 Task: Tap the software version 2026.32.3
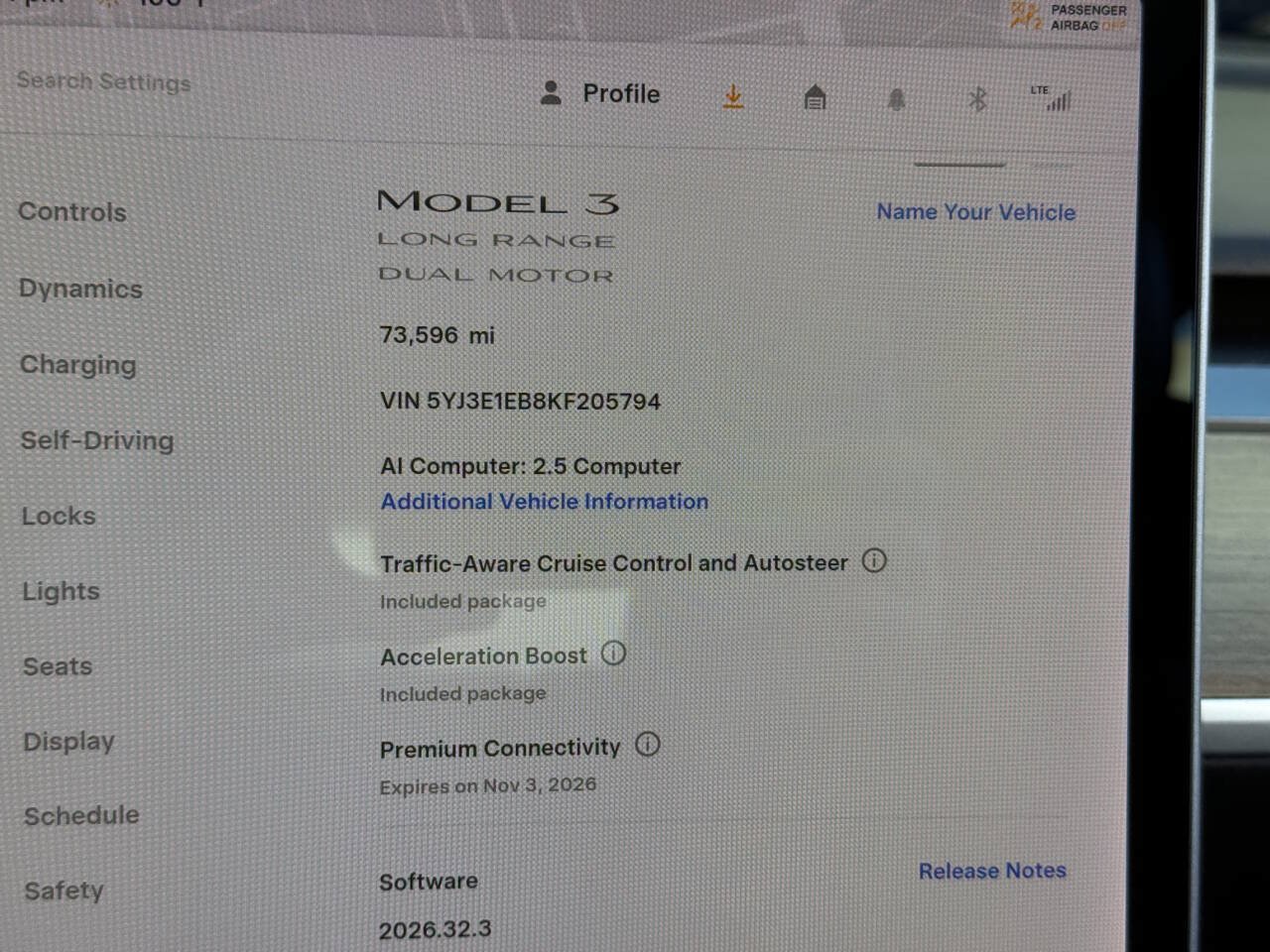436,929
